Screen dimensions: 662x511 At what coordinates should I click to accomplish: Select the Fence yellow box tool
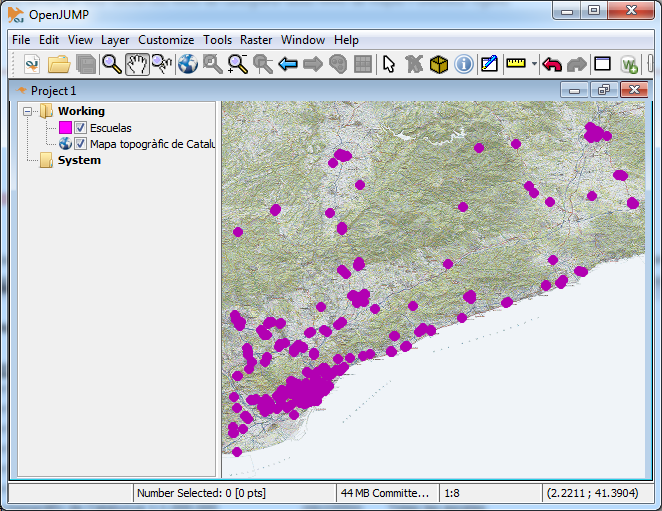coord(439,64)
